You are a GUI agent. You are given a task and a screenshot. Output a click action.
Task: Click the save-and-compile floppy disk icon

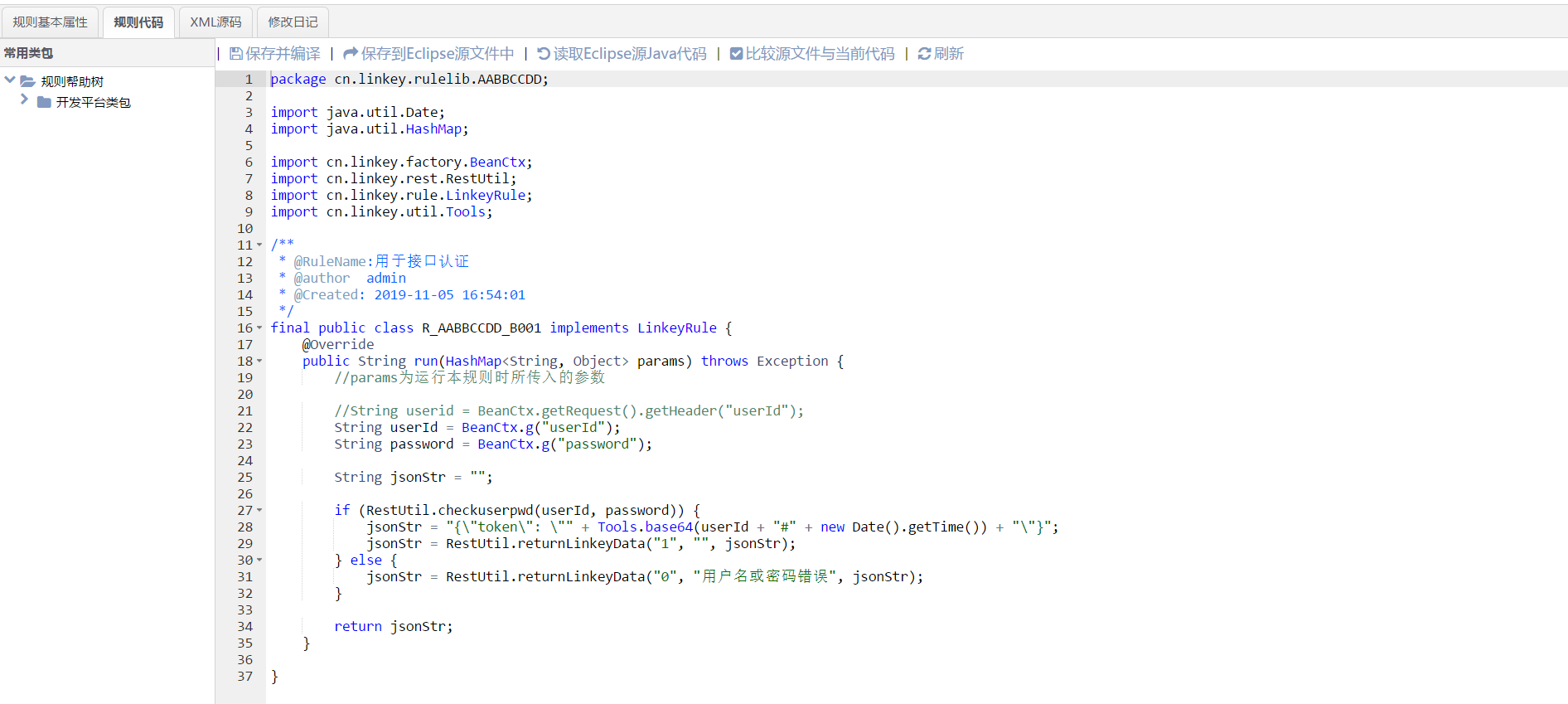pyautogui.click(x=236, y=54)
